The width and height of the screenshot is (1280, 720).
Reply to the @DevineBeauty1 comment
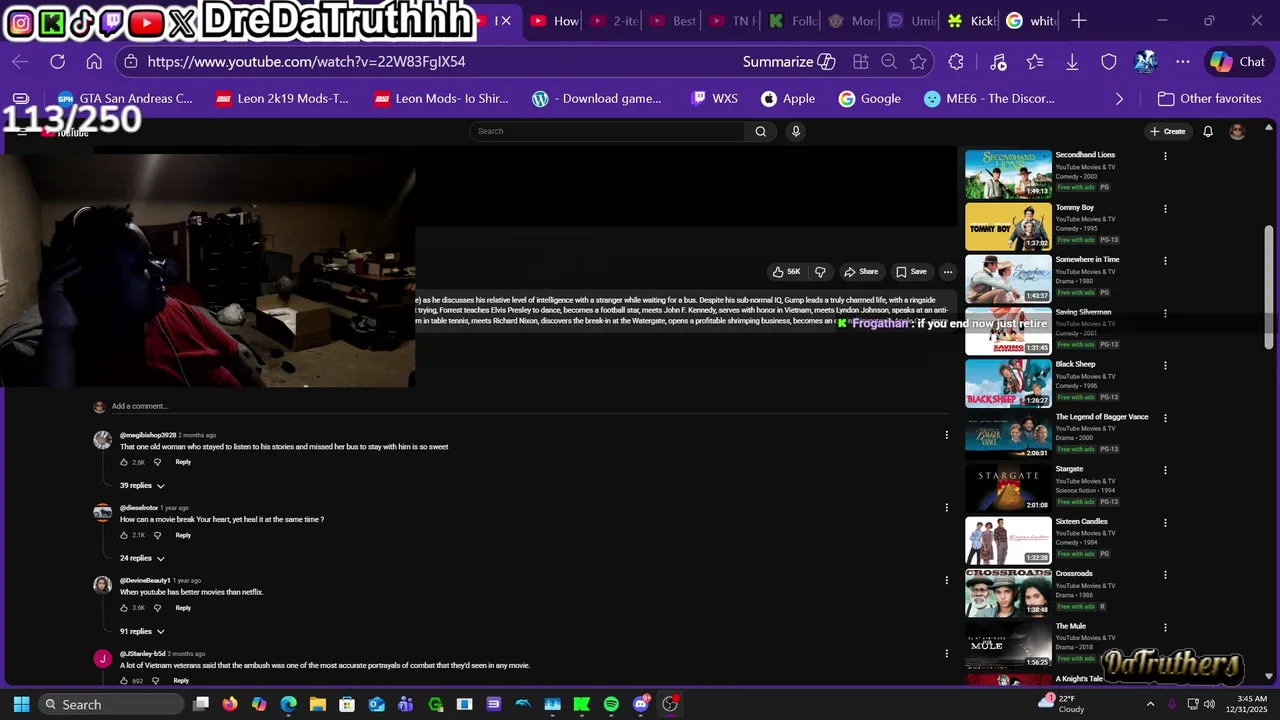pyautogui.click(x=183, y=608)
